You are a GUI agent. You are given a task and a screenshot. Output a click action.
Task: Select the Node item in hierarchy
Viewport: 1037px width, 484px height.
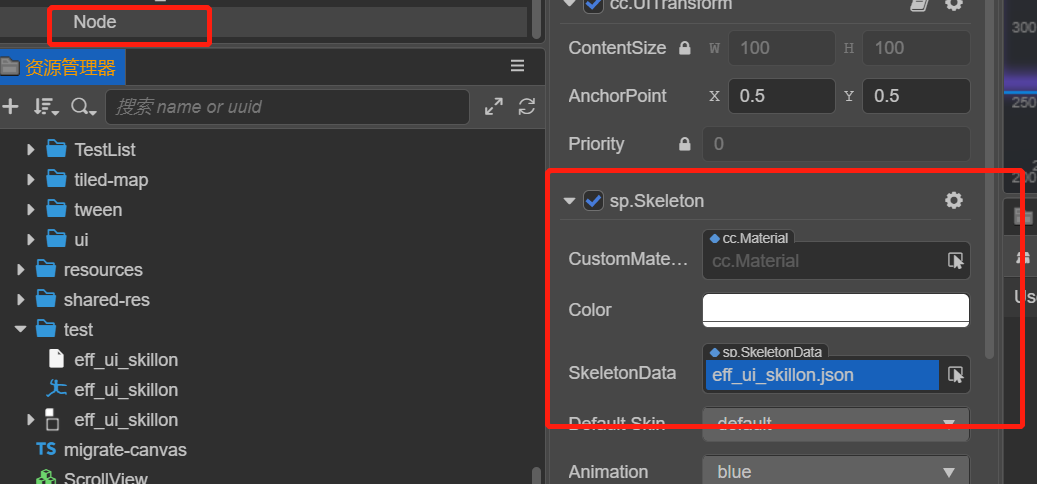coord(95,20)
